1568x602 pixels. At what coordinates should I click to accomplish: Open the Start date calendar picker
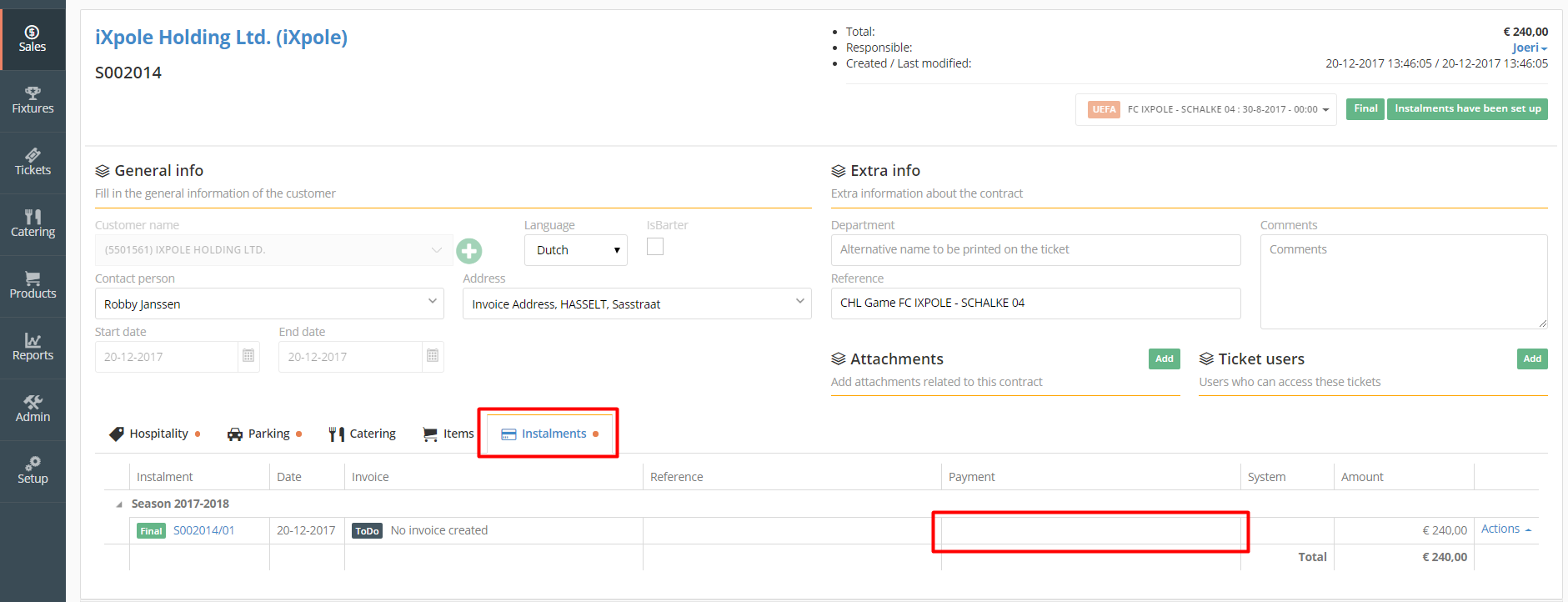[248, 356]
